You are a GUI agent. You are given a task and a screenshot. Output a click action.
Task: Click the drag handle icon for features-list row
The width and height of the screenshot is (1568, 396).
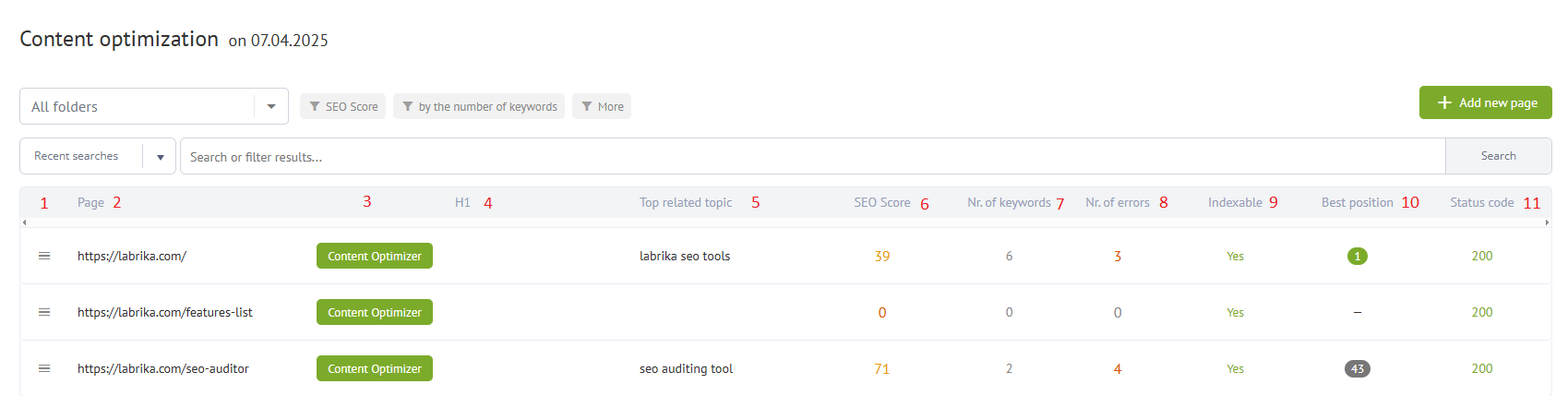(x=44, y=312)
